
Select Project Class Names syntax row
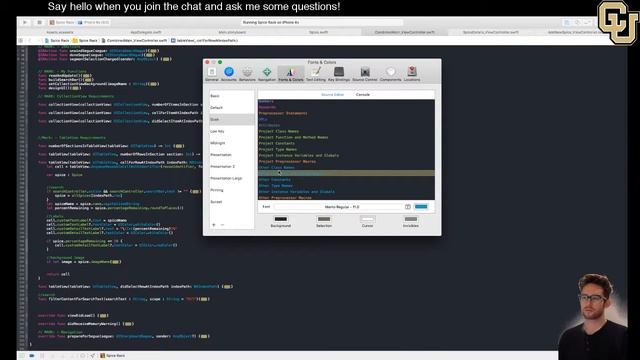click(346, 131)
